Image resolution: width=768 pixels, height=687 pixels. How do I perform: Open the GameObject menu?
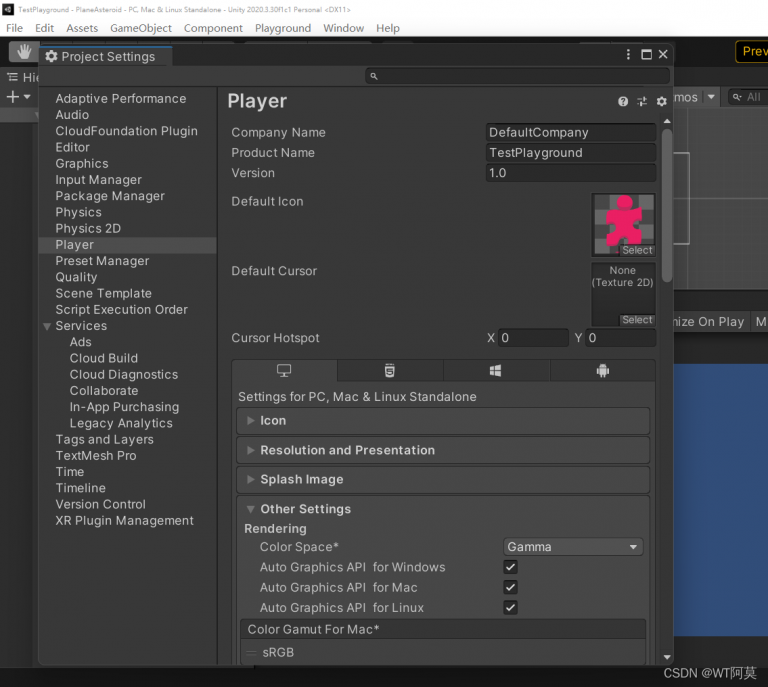(x=140, y=28)
